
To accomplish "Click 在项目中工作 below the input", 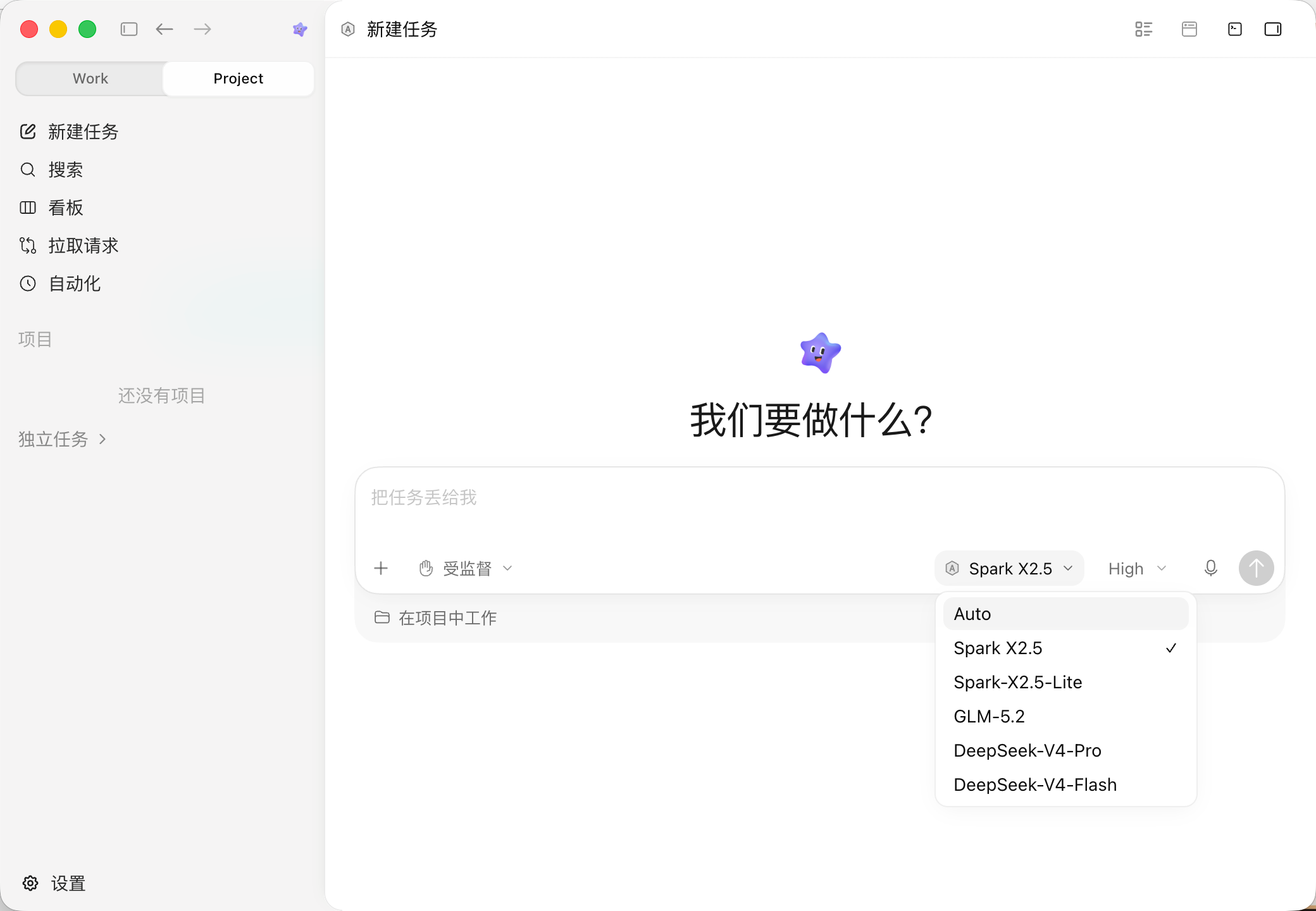I will [x=435, y=617].
